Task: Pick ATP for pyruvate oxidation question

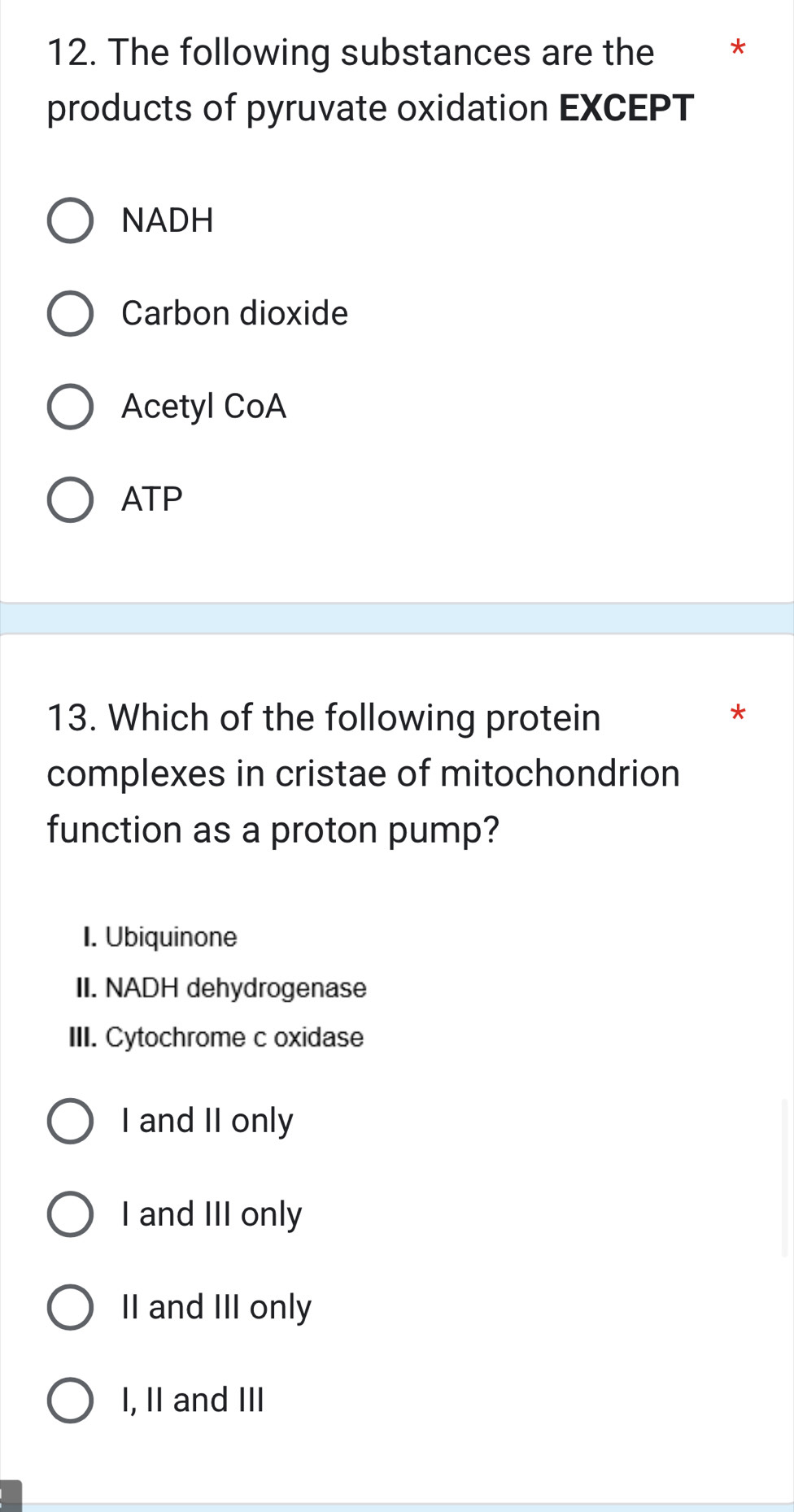Action: point(71,499)
